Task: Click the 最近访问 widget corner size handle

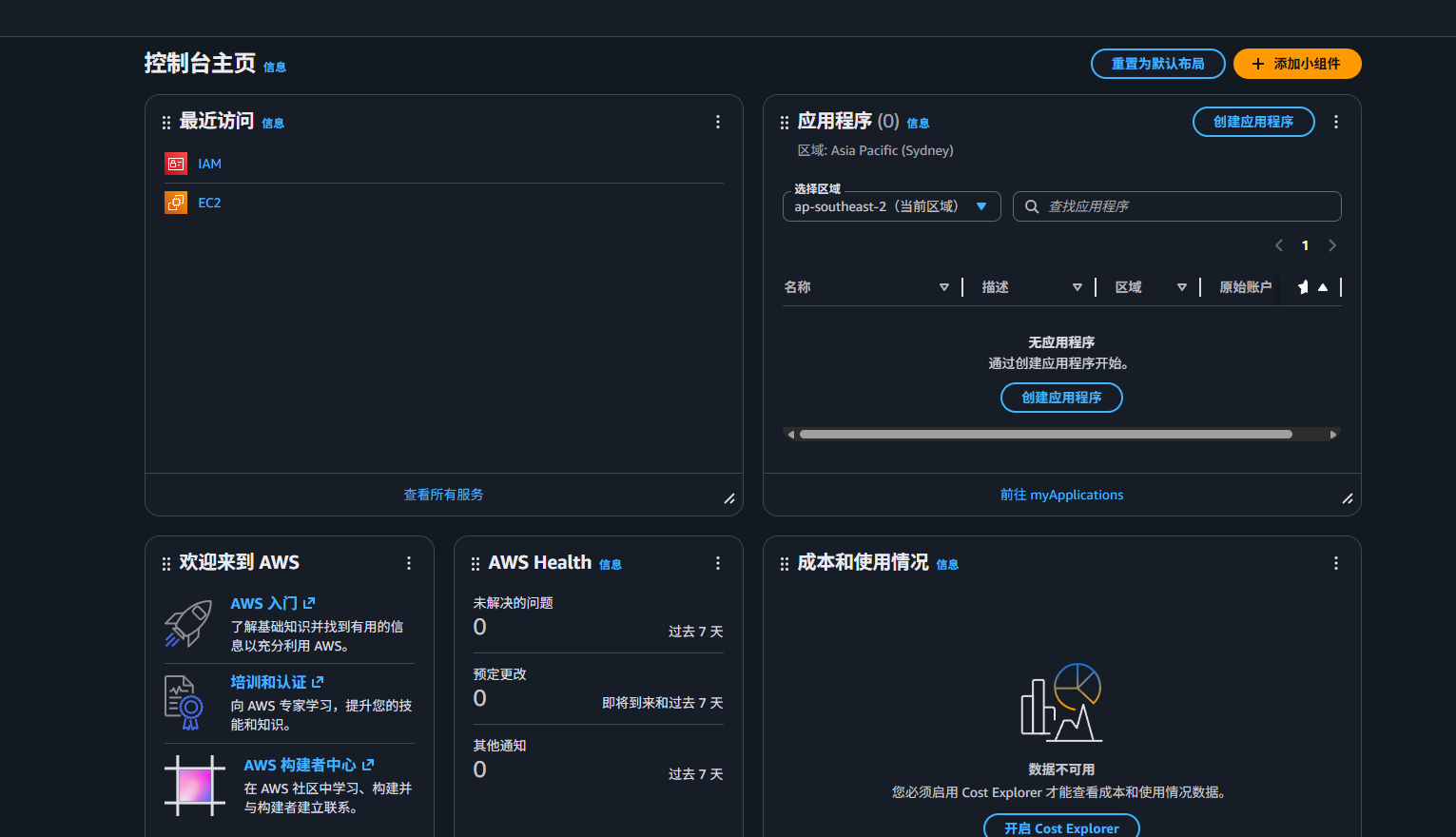Action: coord(729,498)
